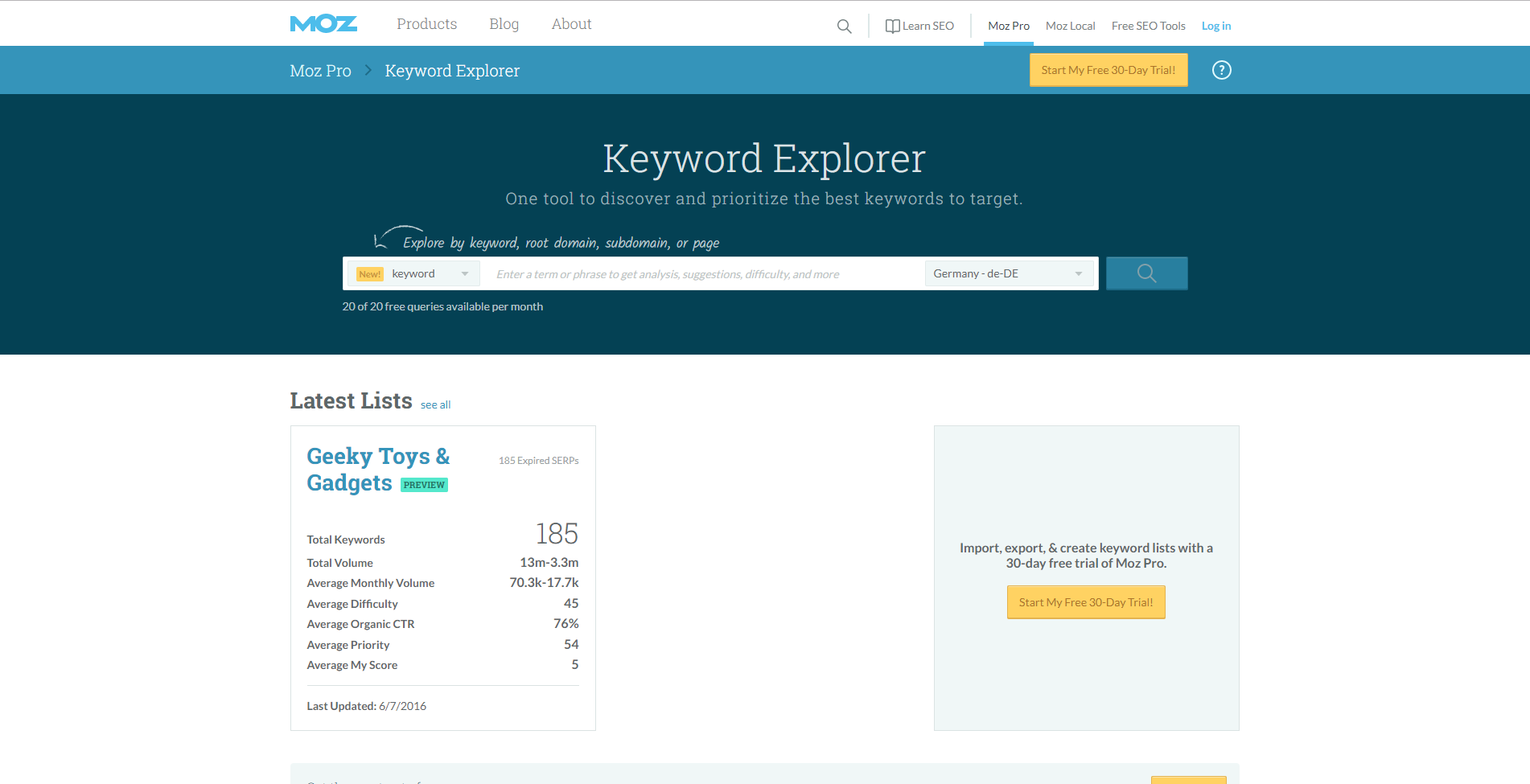Click the 185 Expired SERPs text
The image size is (1530, 784).
538,461
